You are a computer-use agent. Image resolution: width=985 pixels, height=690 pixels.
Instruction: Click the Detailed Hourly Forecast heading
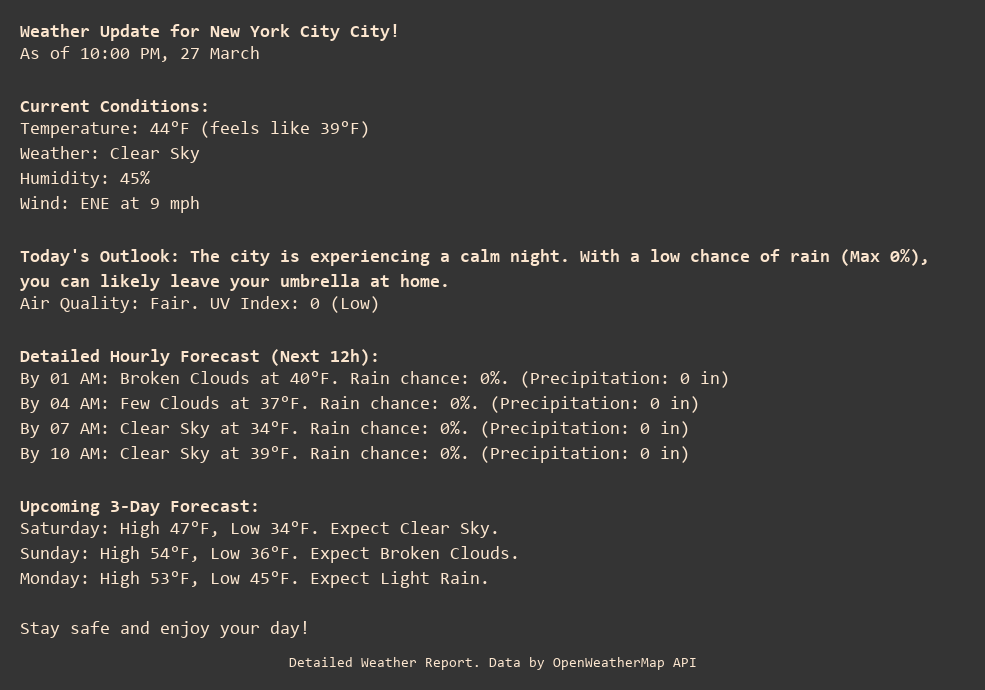(x=199, y=356)
